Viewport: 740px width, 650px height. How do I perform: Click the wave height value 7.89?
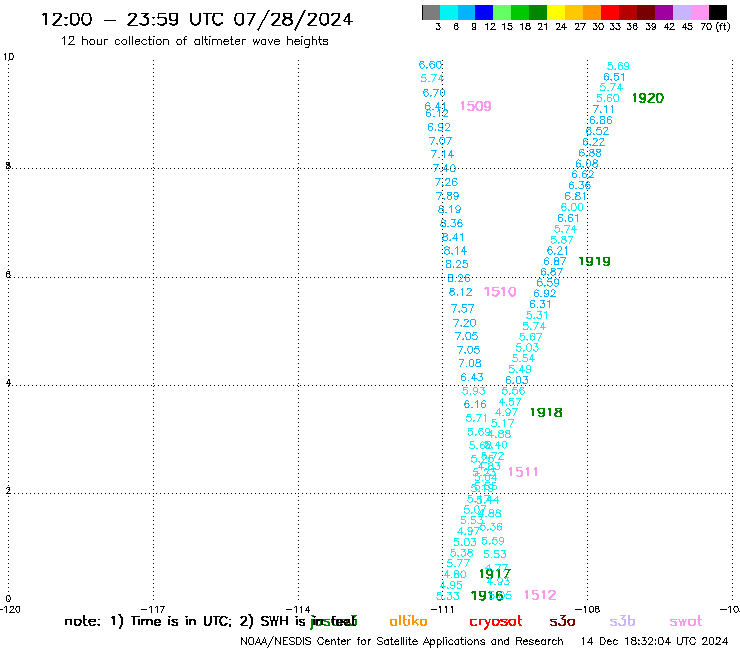[x=447, y=196]
